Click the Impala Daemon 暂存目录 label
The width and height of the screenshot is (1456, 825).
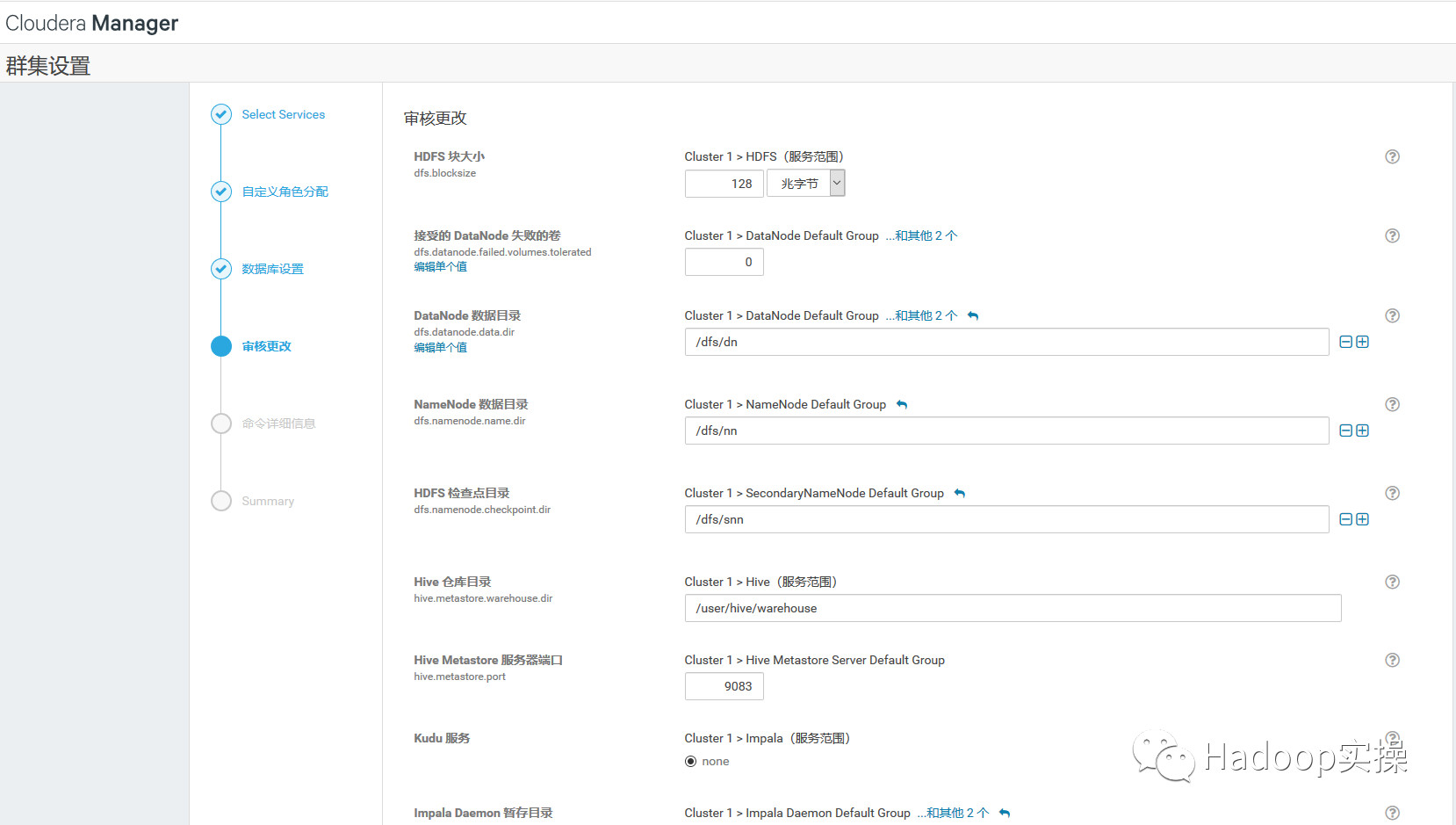483,813
